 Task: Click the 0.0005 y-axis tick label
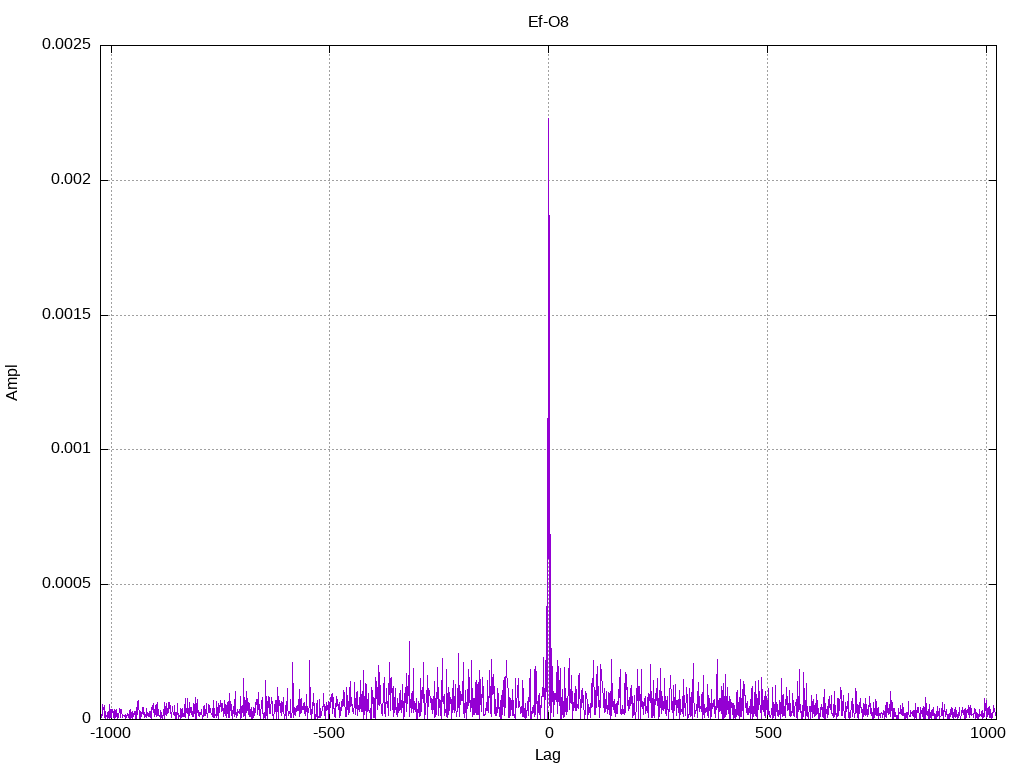pyautogui.click(x=66, y=583)
